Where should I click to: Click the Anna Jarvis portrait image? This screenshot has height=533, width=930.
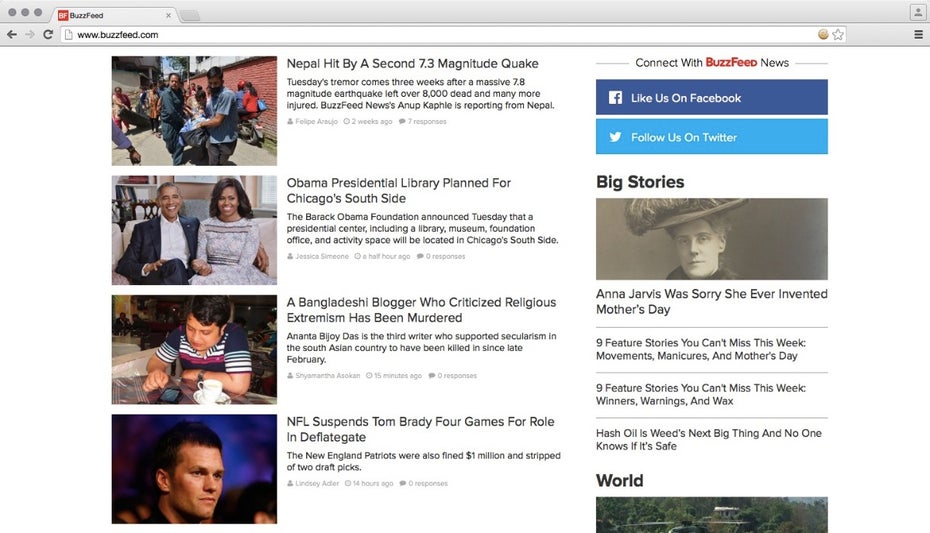point(712,239)
